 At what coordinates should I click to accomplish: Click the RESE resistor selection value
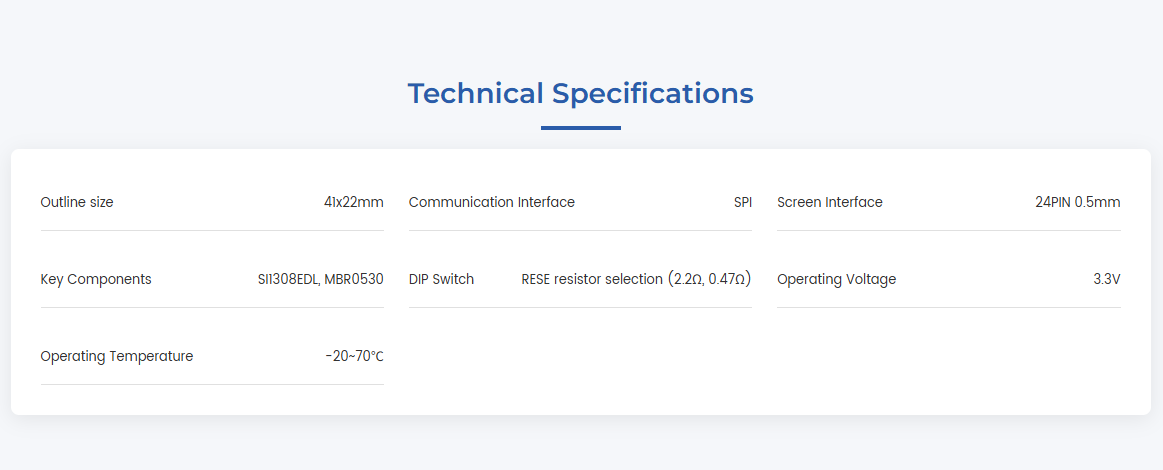point(636,279)
